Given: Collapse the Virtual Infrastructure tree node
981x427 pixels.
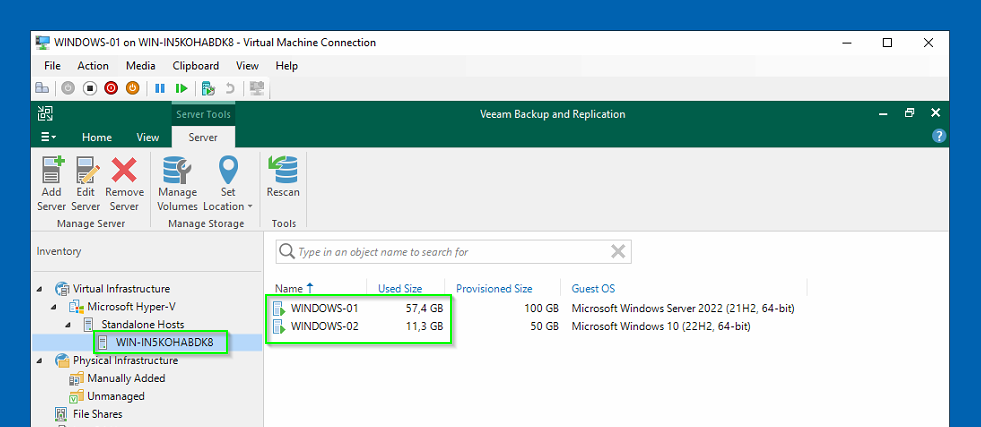Looking at the screenshot, I should [x=41, y=289].
